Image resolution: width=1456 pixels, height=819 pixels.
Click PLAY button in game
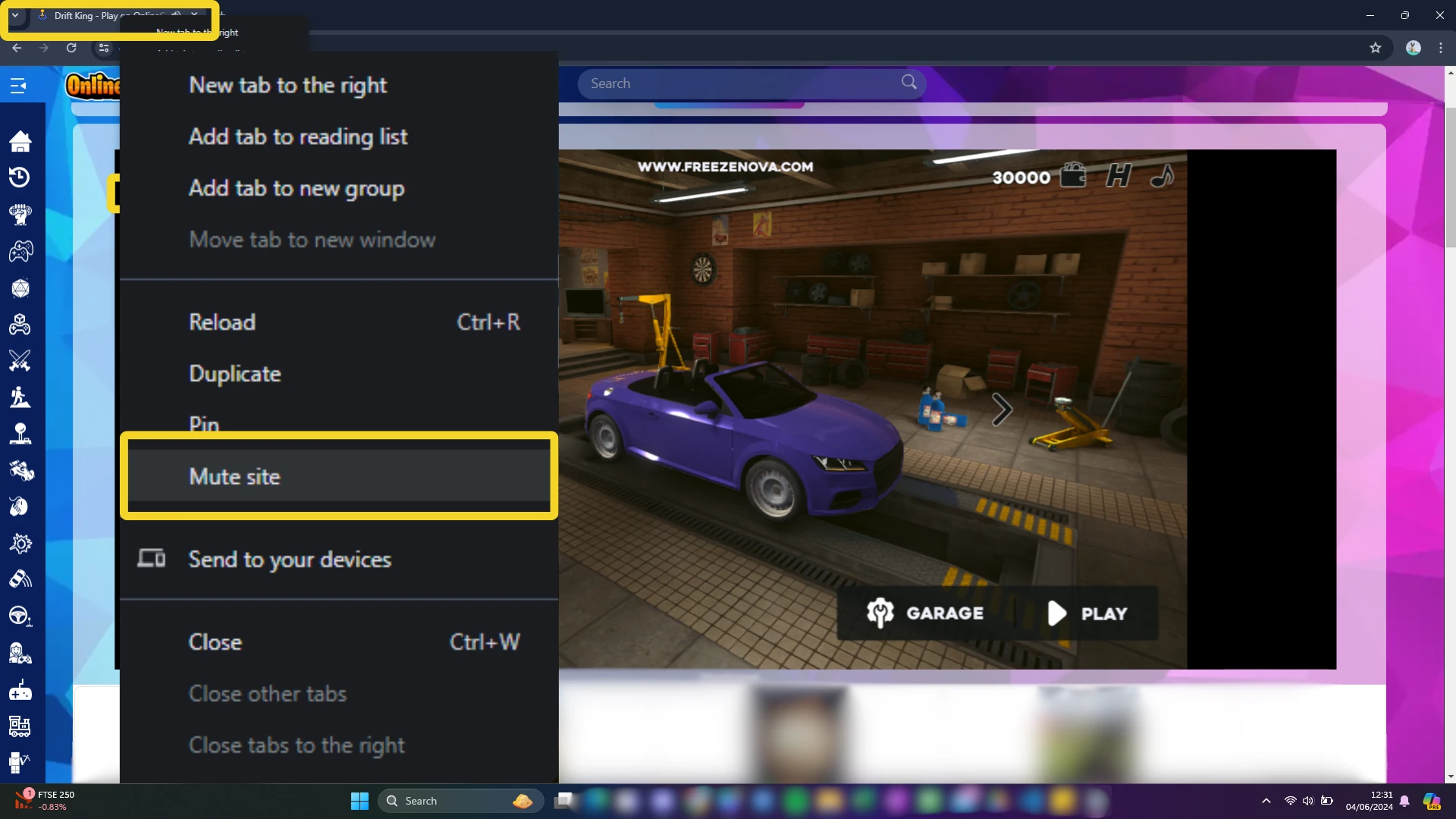(1085, 613)
